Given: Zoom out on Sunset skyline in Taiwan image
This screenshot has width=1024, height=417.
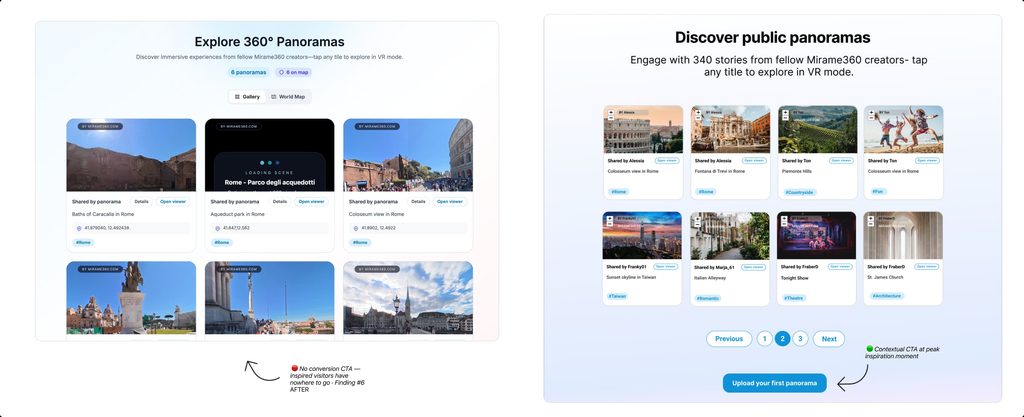Looking at the screenshot, I should pyautogui.click(x=610, y=224).
